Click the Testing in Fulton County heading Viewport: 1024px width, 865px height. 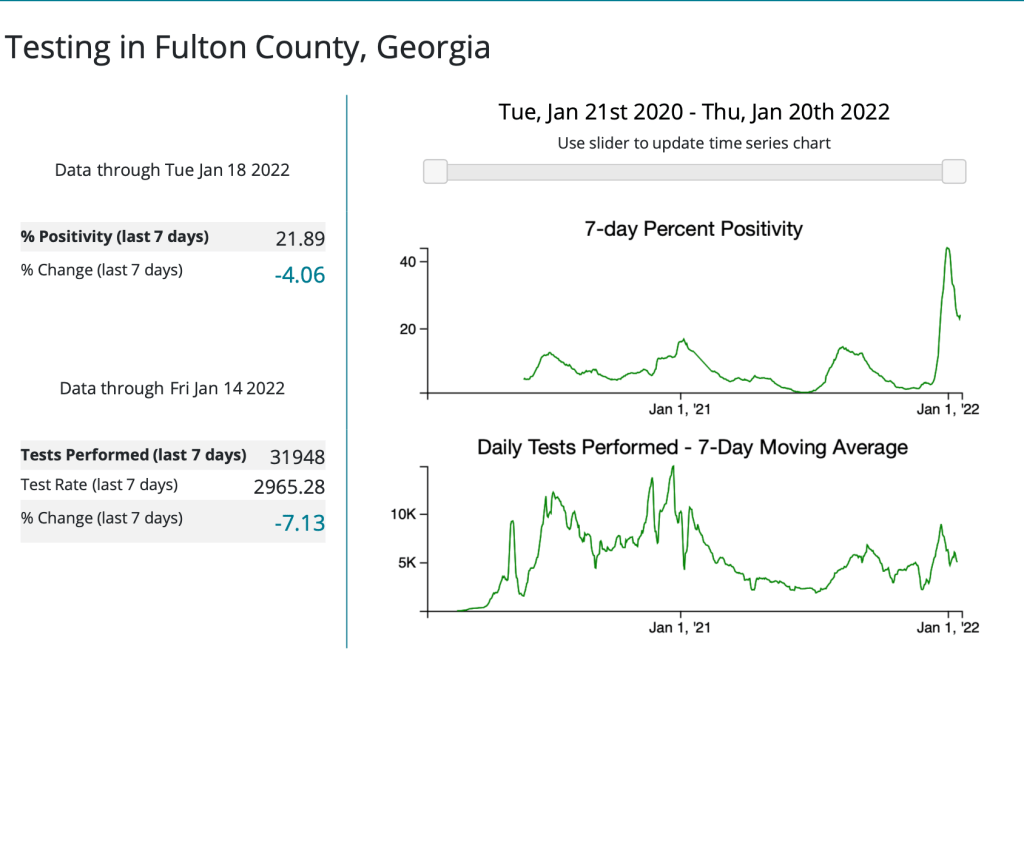[x=248, y=47]
